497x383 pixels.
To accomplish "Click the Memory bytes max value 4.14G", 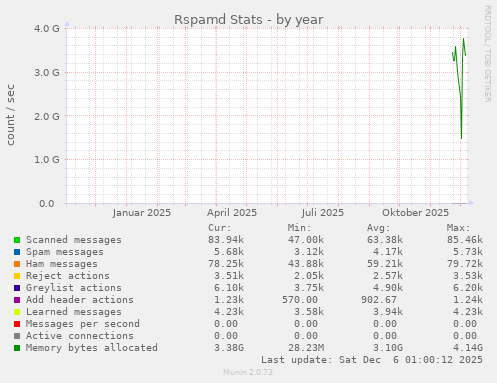I will [468, 348].
